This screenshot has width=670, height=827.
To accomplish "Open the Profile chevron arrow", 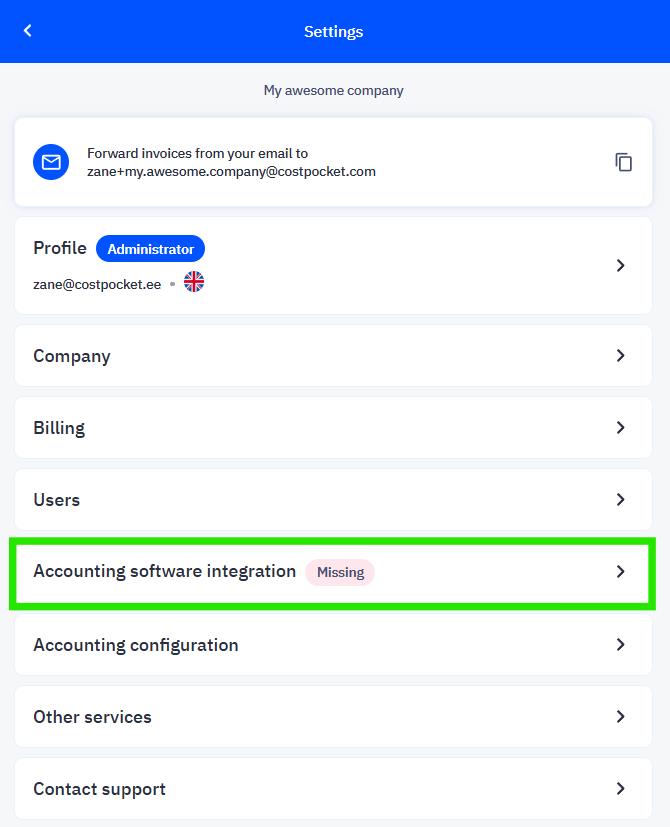I will tap(620, 265).
